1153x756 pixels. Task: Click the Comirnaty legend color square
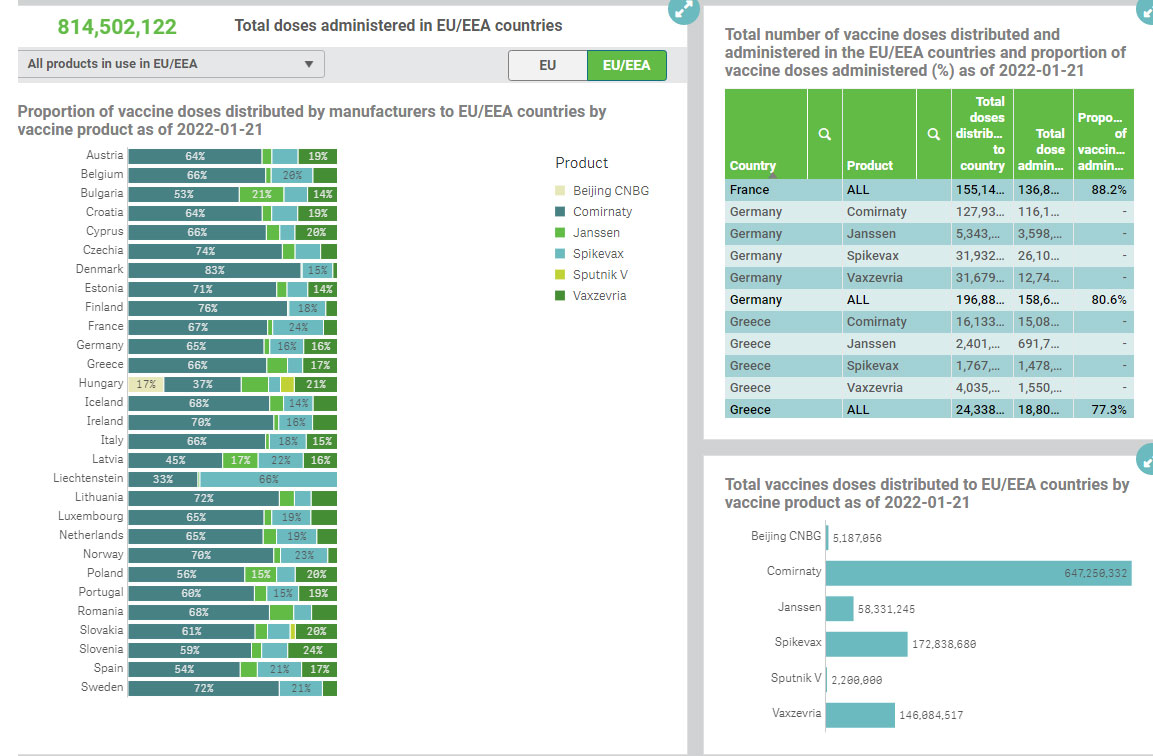[560, 212]
